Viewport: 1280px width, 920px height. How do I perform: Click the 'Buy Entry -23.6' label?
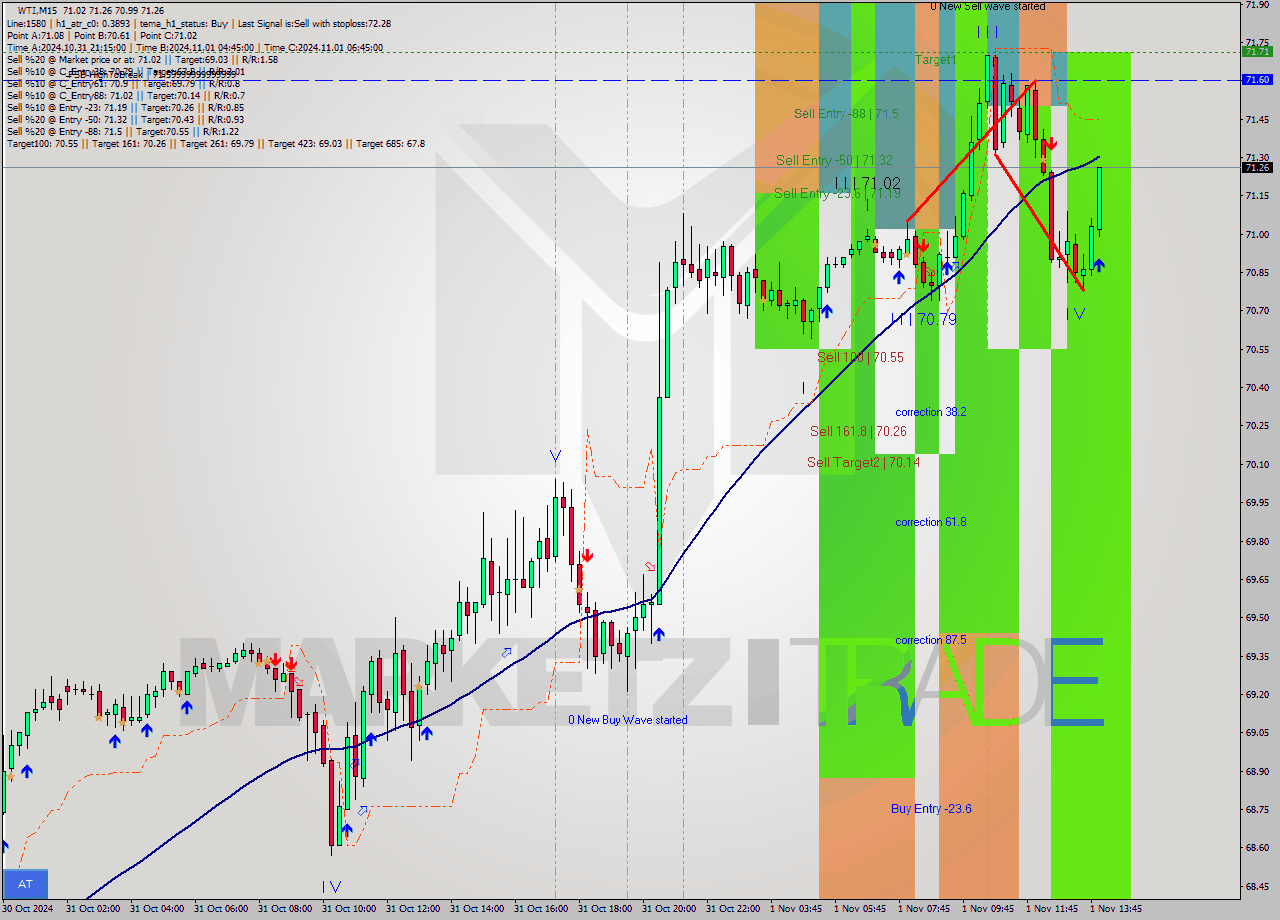pos(931,808)
